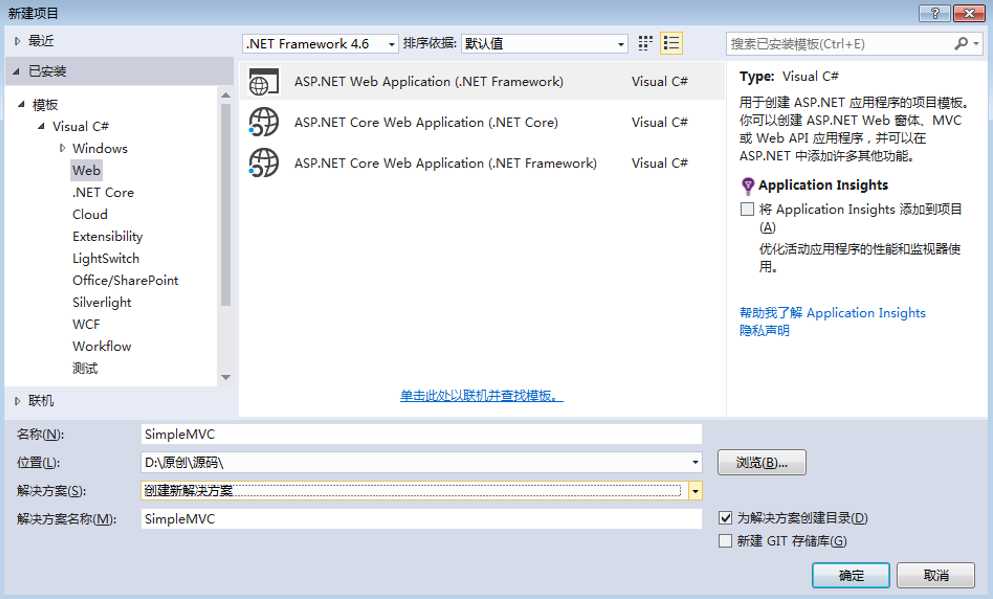
Task: Expand the 联机 section
Action: 17,401
